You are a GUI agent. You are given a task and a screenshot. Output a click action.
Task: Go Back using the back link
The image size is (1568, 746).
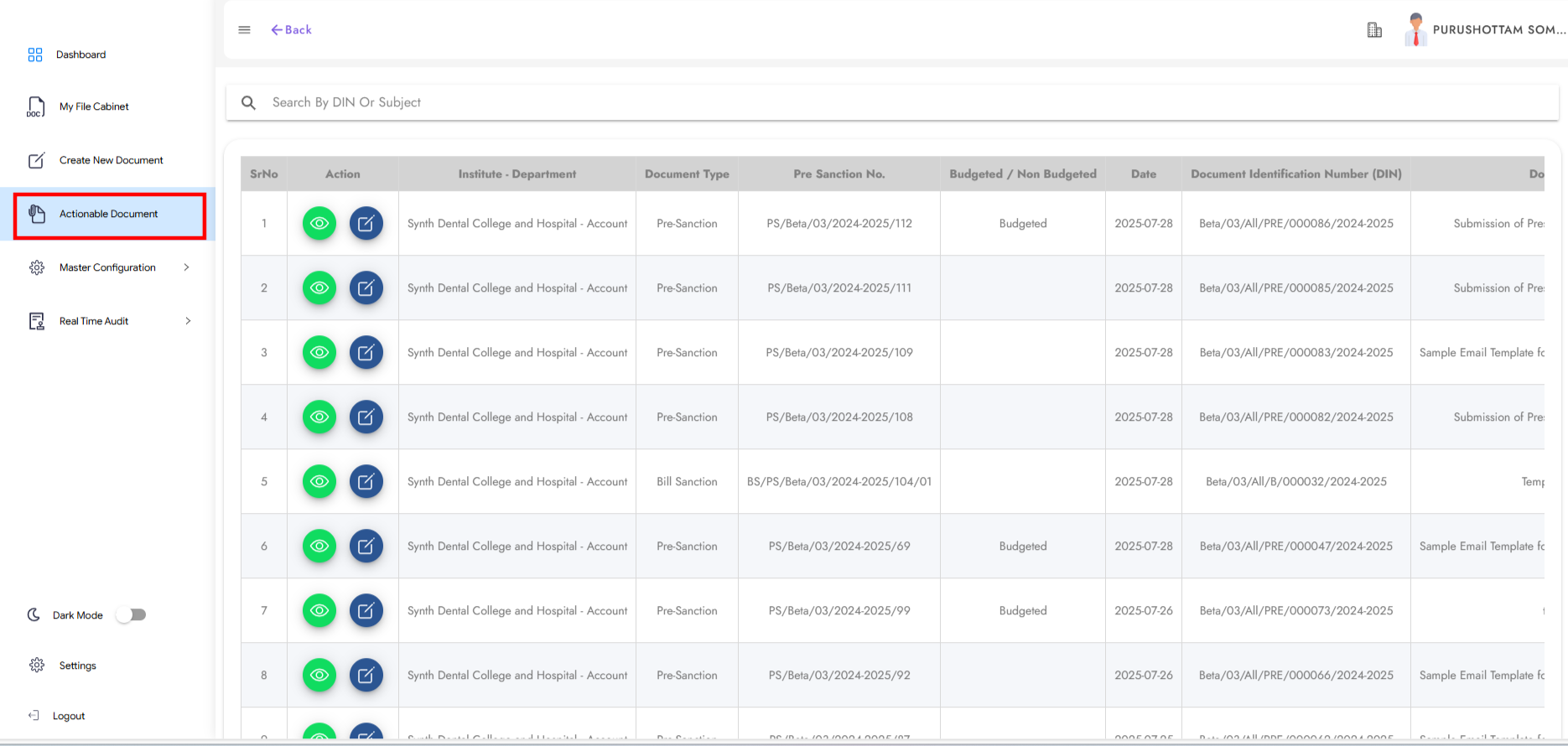pyautogui.click(x=291, y=30)
